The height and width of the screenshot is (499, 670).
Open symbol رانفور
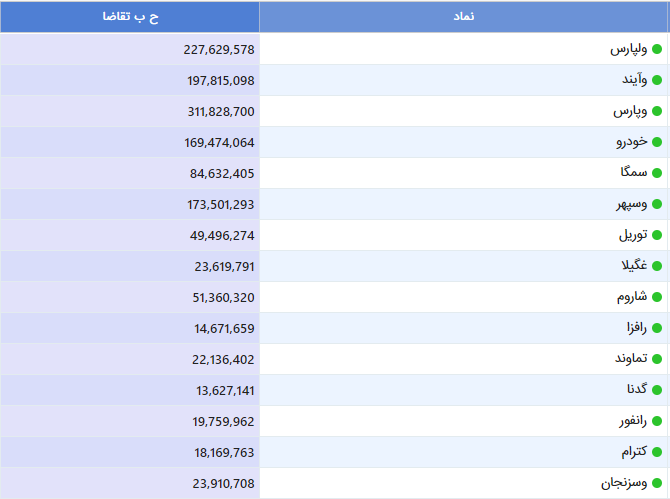point(633,421)
